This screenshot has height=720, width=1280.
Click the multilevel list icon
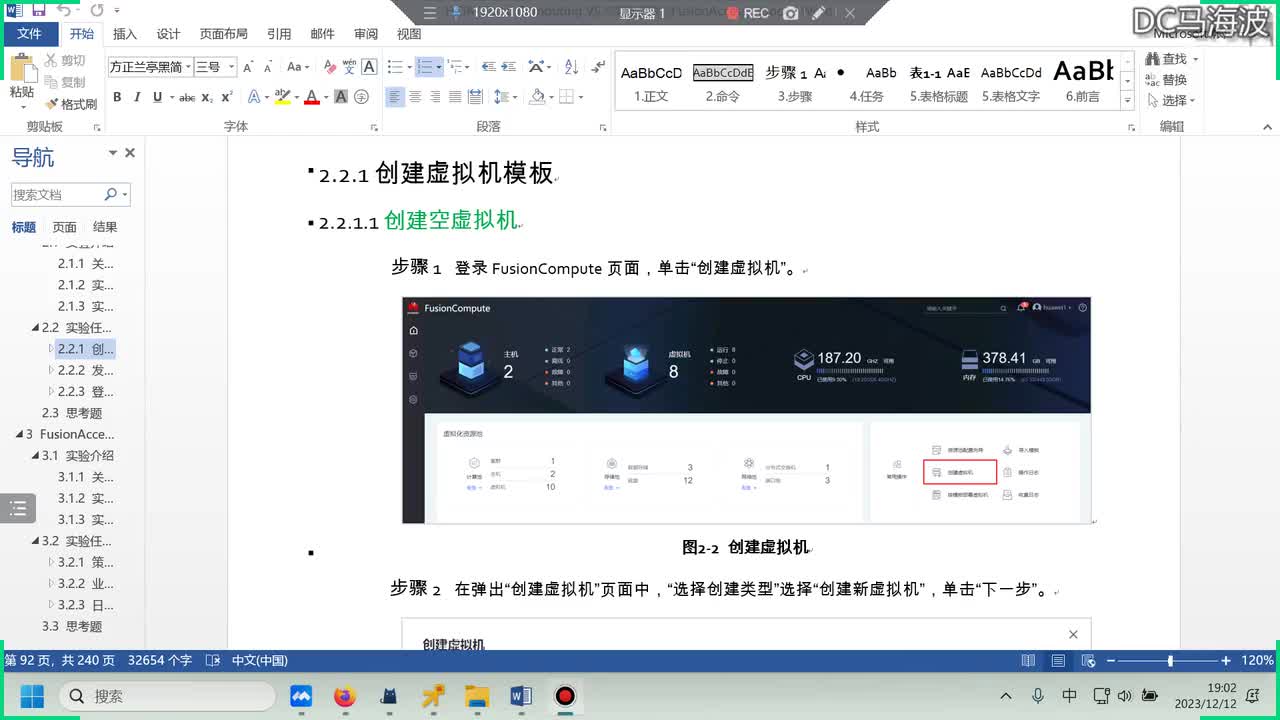pos(454,67)
